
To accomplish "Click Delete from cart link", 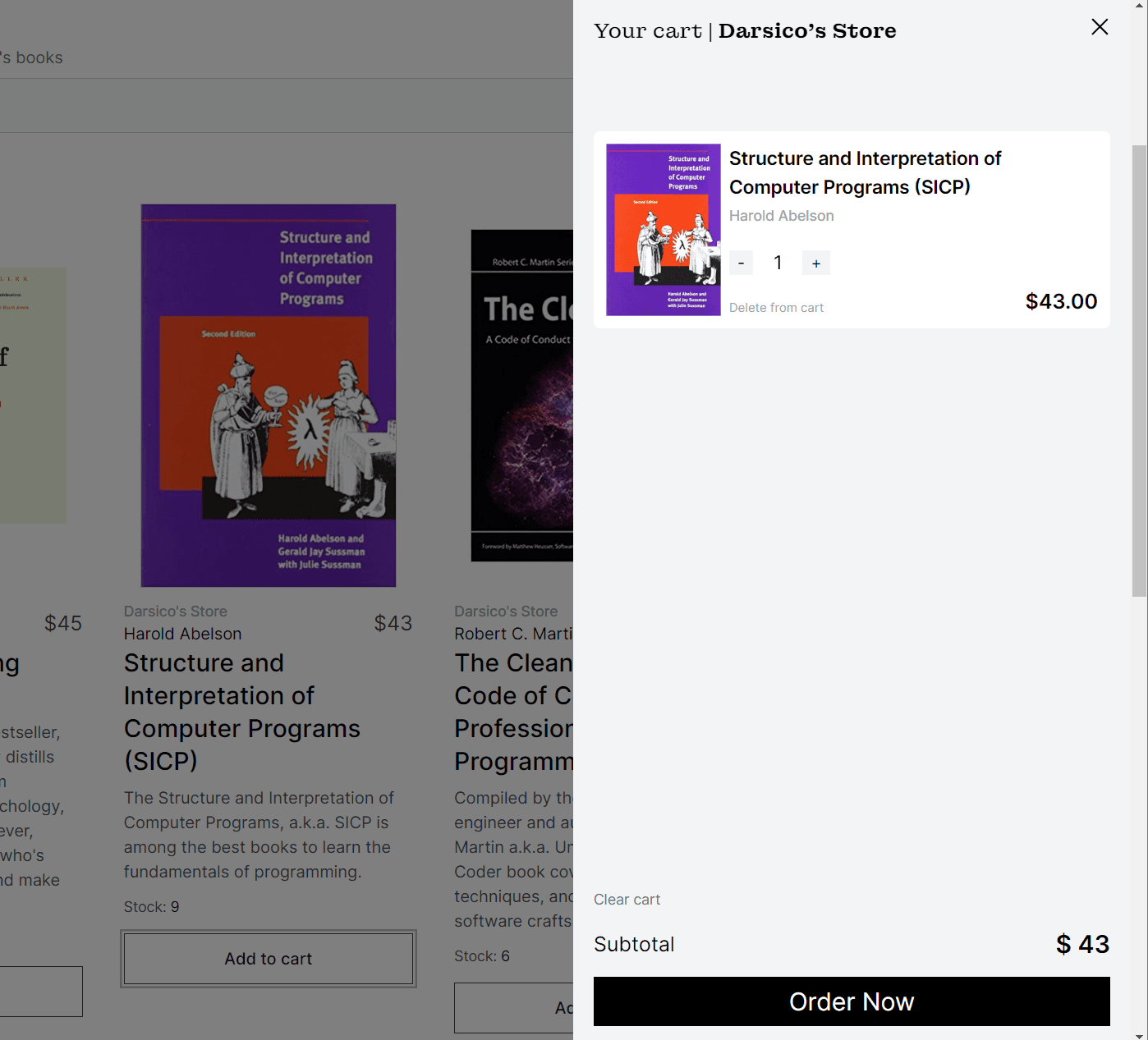I will tap(776, 308).
